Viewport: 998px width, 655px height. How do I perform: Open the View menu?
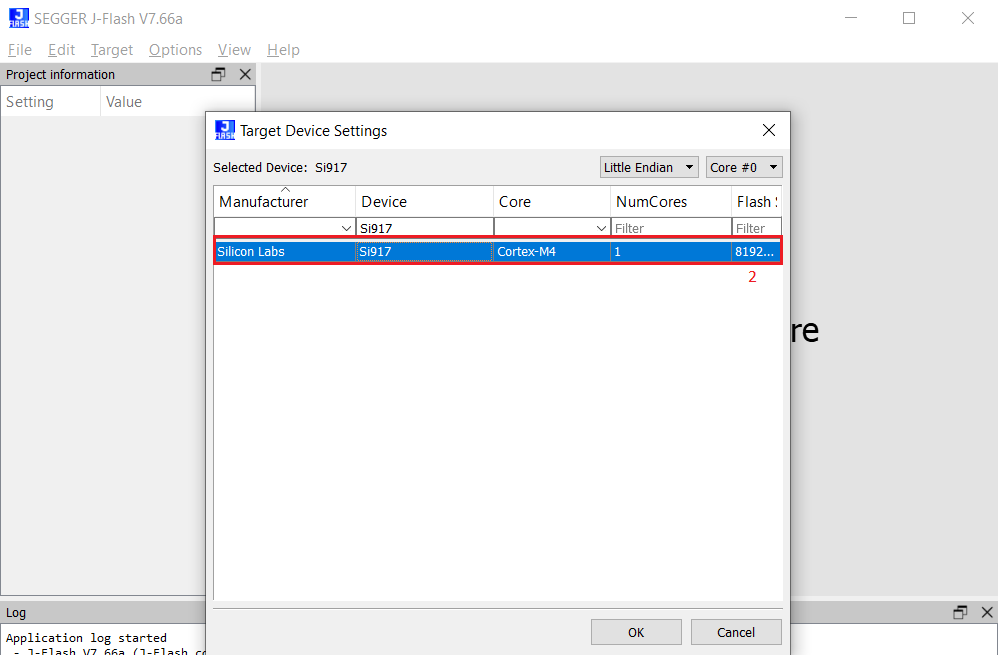[x=234, y=50]
